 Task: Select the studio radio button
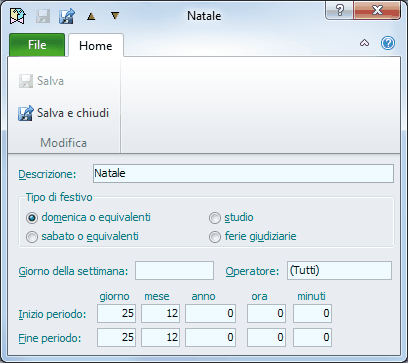pos(215,218)
